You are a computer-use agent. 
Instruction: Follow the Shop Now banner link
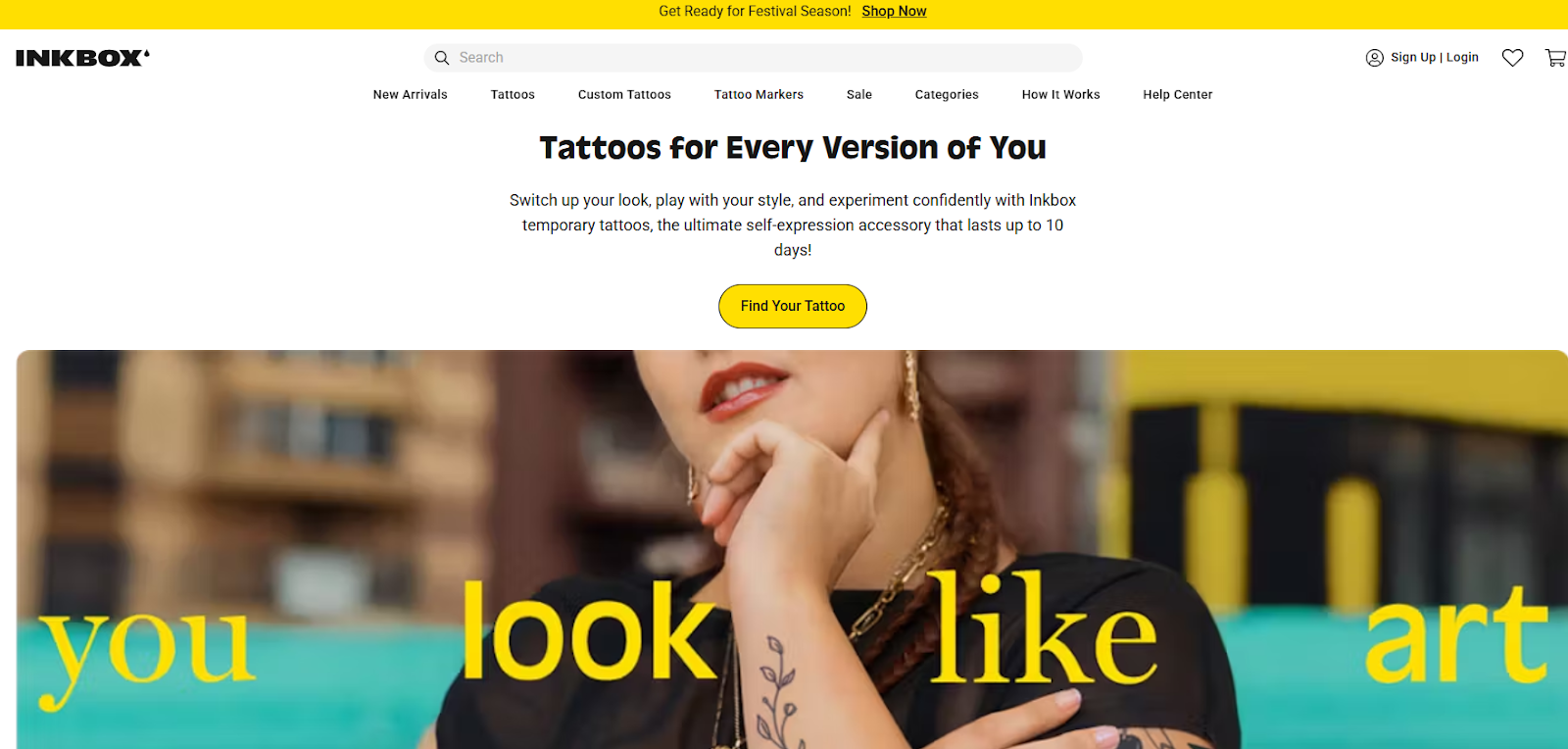click(x=894, y=12)
